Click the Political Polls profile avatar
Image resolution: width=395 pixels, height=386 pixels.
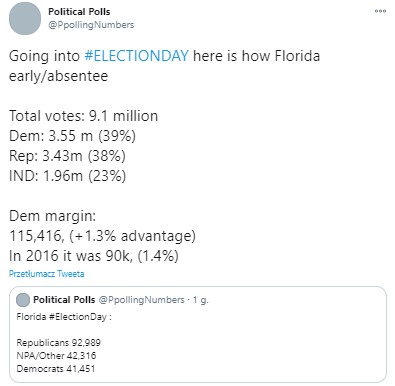pos(25,18)
